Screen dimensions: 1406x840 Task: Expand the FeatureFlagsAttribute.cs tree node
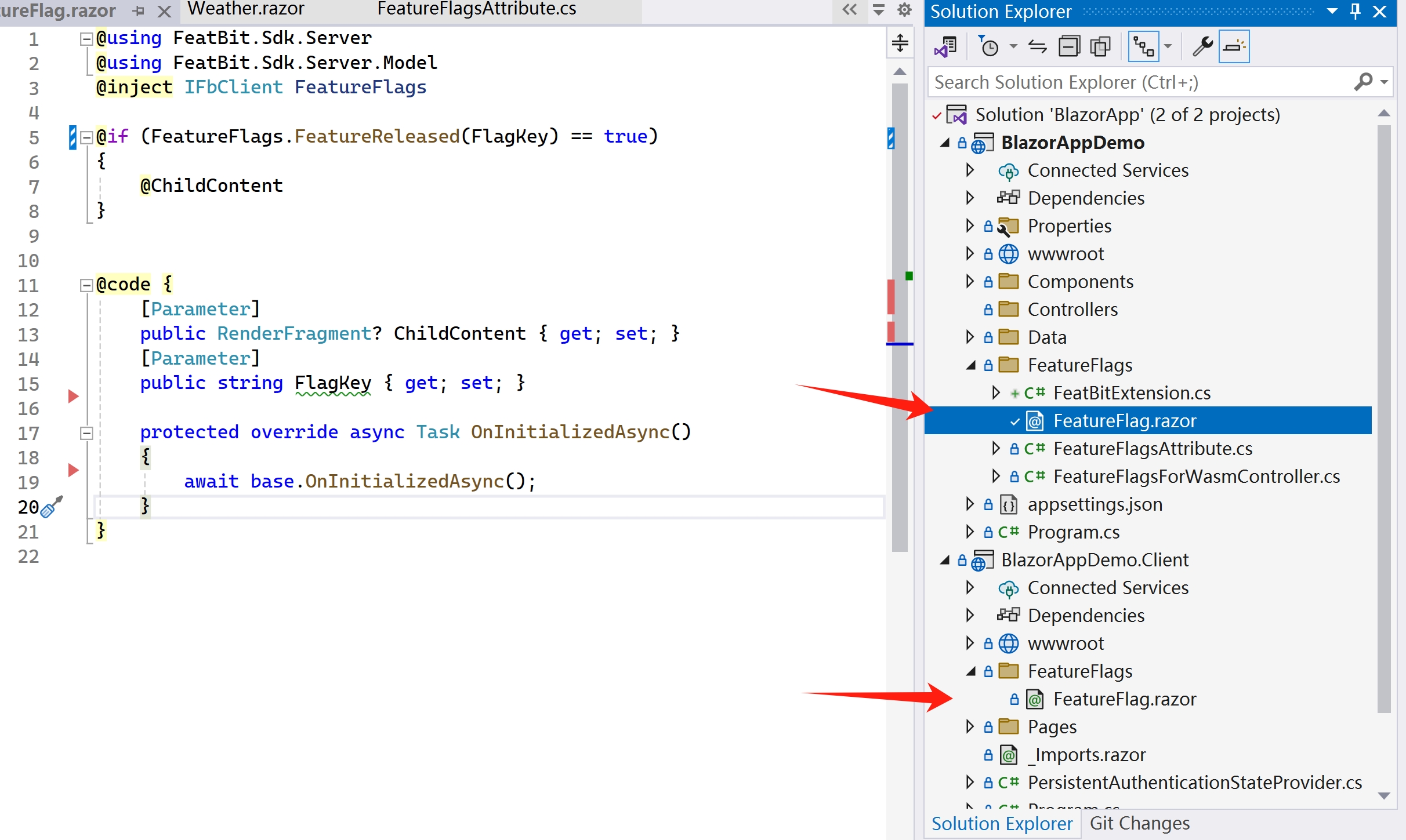[995, 448]
